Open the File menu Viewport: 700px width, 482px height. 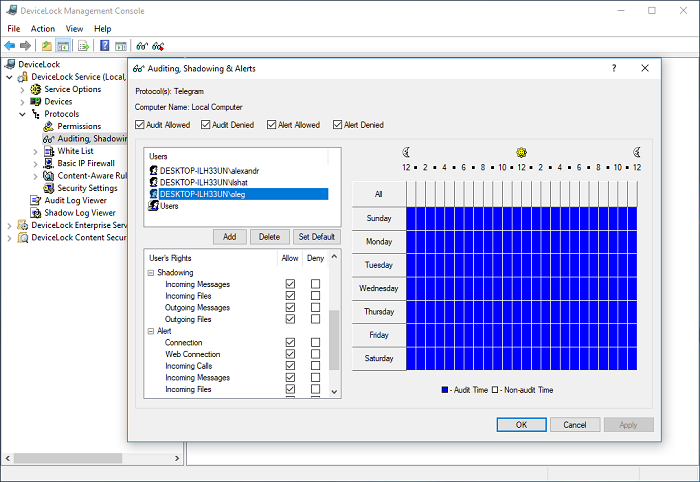[x=13, y=29]
